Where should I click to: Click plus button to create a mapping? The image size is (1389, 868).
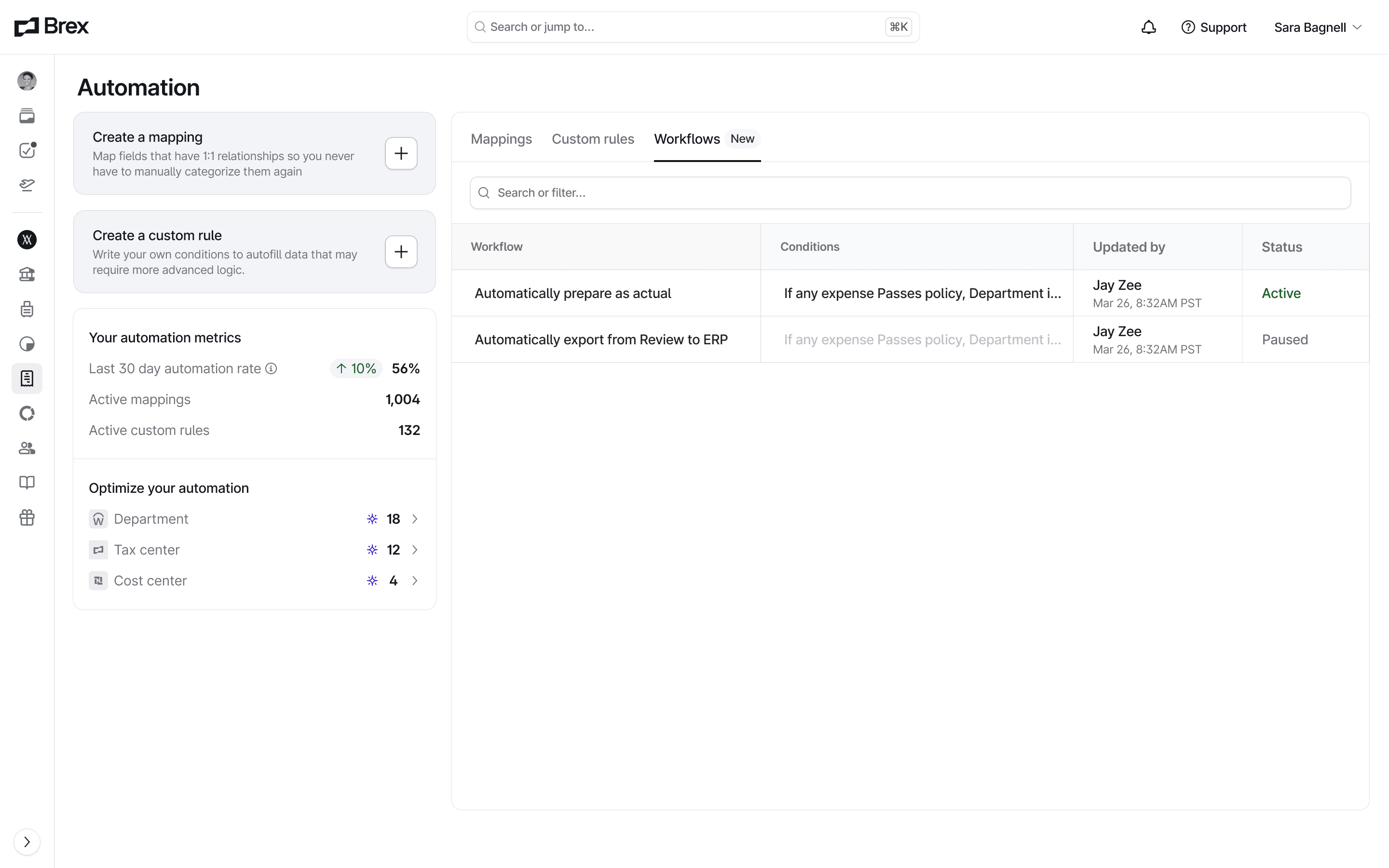coord(401,153)
